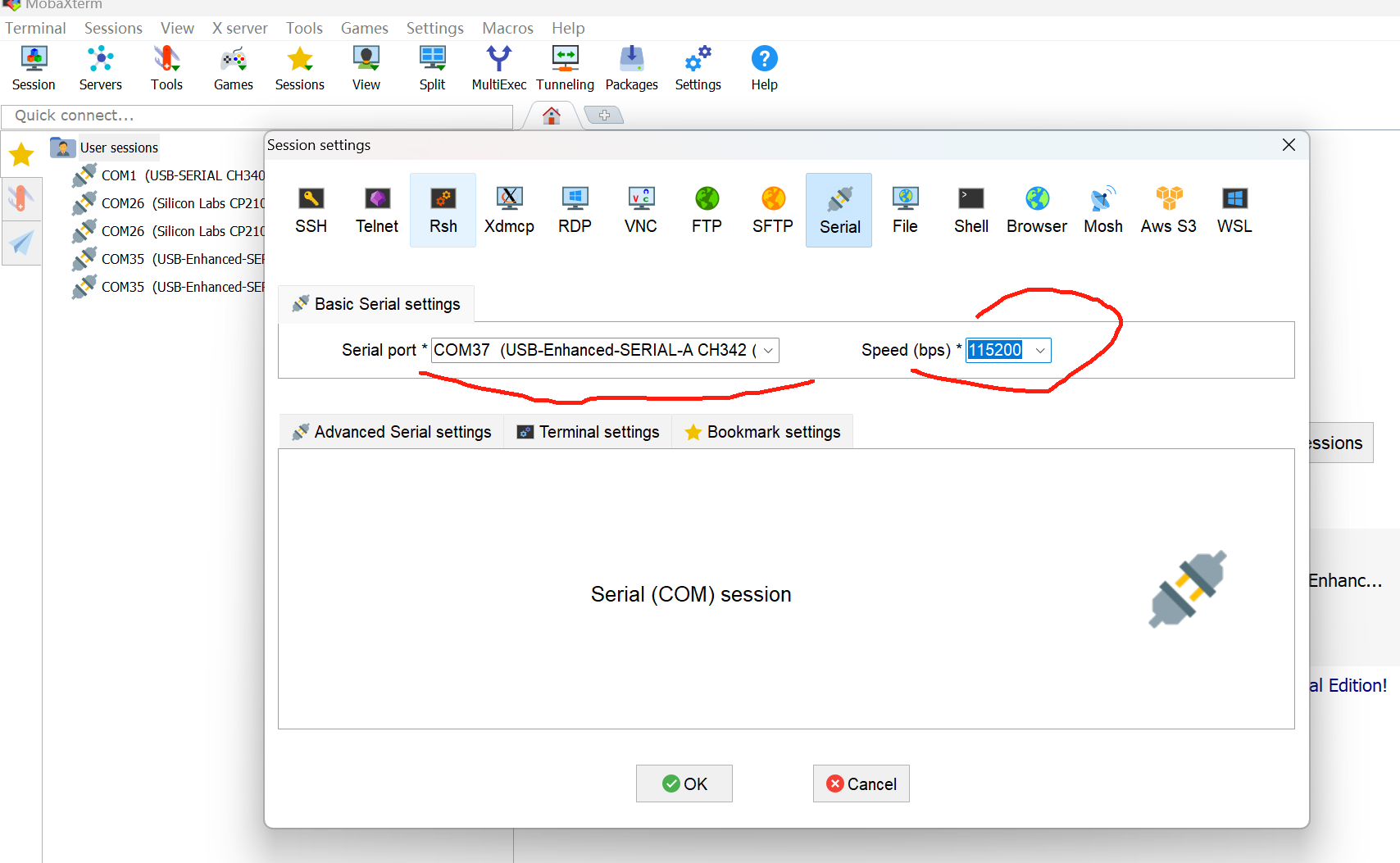Switch to Advanced Serial settings tab
The width and height of the screenshot is (1400, 863).
[392, 432]
